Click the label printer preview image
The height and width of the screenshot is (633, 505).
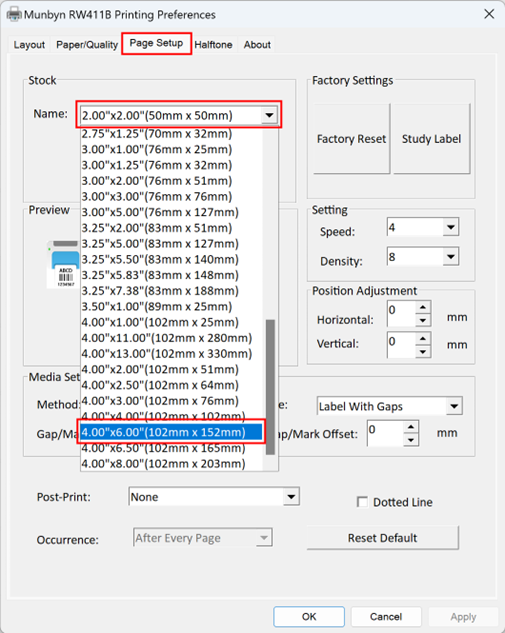pyautogui.click(x=63, y=264)
